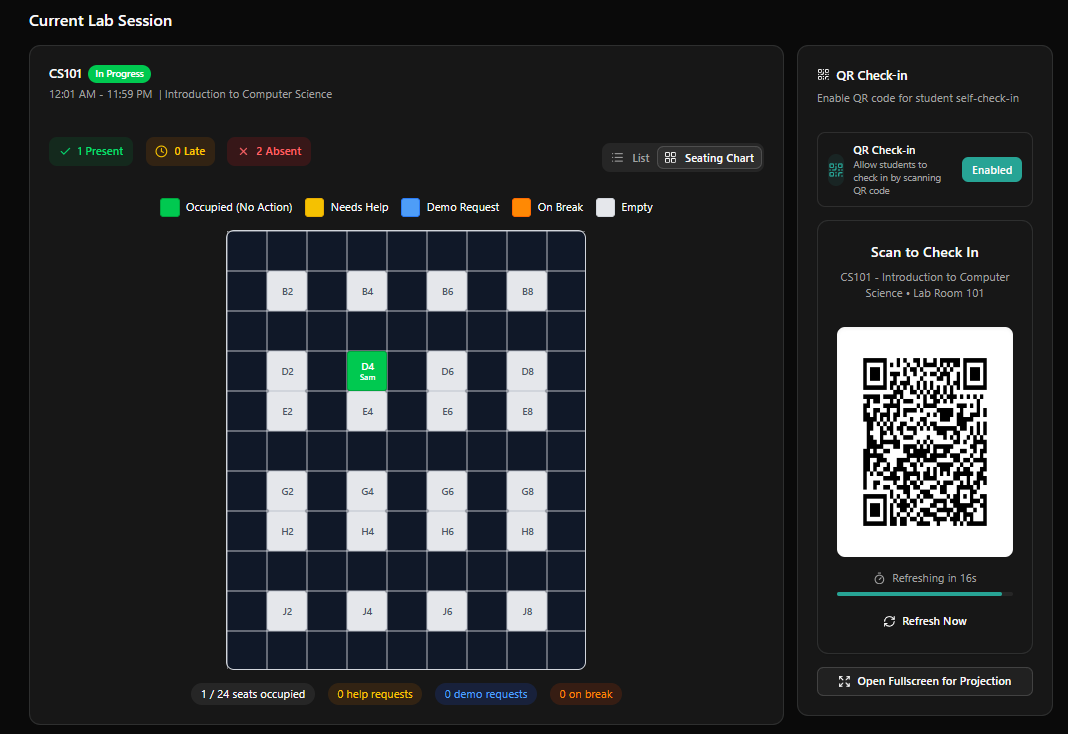Click the X icon in Absent badge

click(243, 151)
